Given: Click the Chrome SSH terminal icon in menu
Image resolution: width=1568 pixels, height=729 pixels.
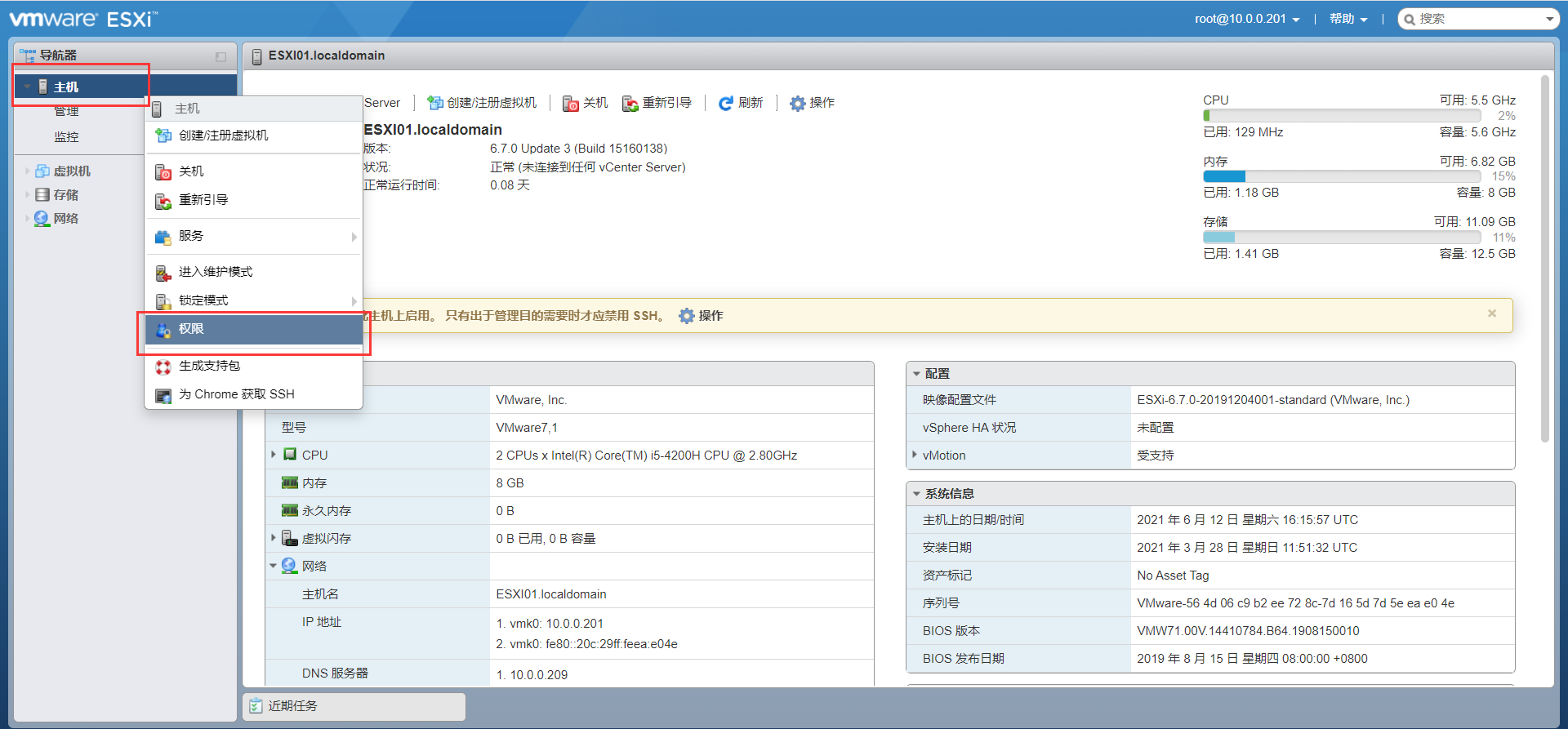Looking at the screenshot, I should pos(163,395).
